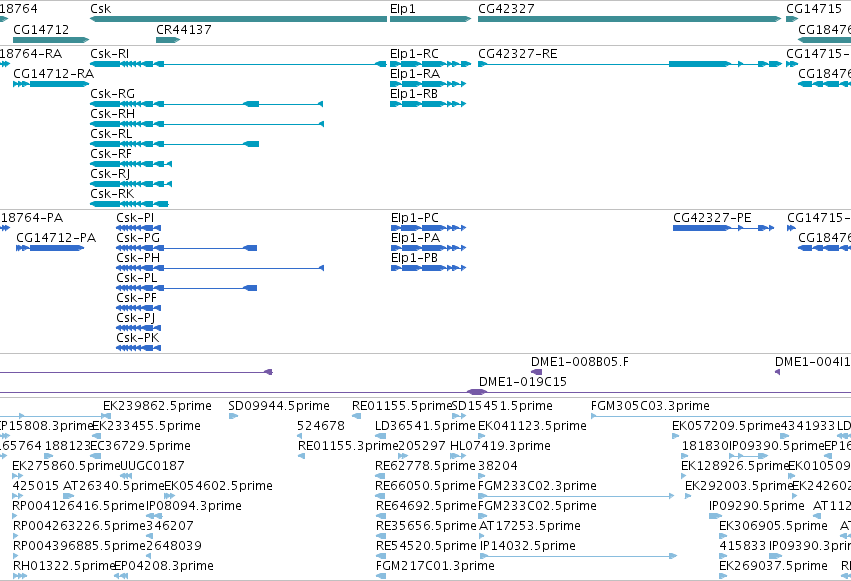
Task: Select the 524678 feature label
Action: tap(321, 426)
